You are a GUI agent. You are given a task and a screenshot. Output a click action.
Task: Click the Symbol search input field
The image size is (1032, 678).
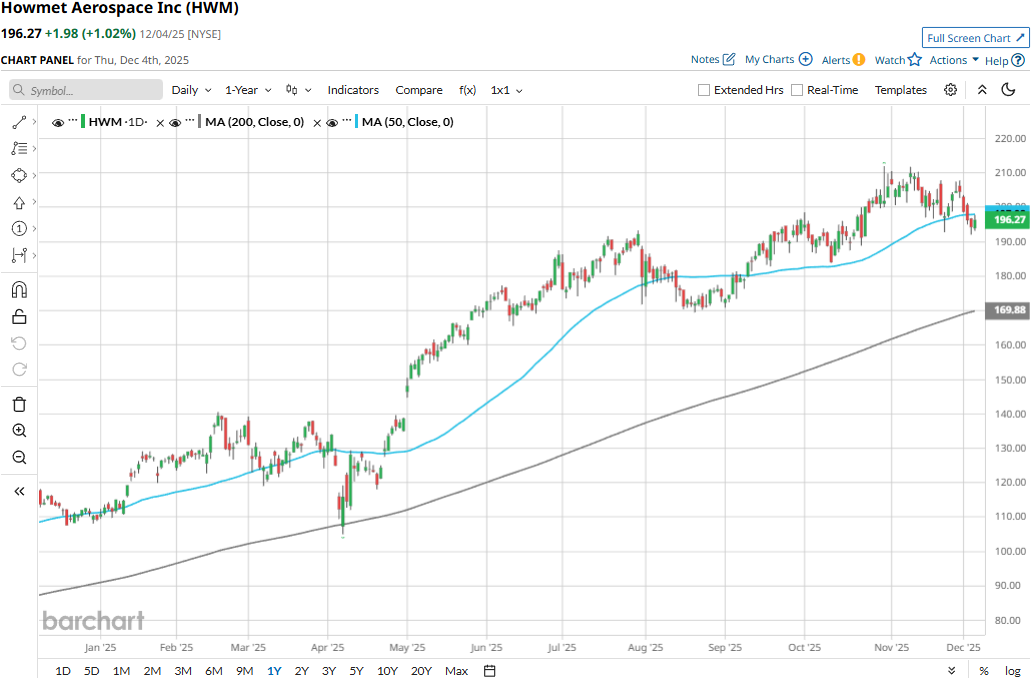(86, 90)
